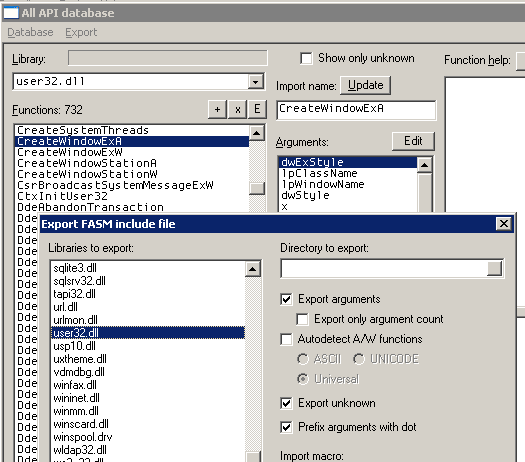Image resolution: width=525 pixels, height=462 pixels.
Task: Click the plus add-function button
Action: tap(217, 109)
